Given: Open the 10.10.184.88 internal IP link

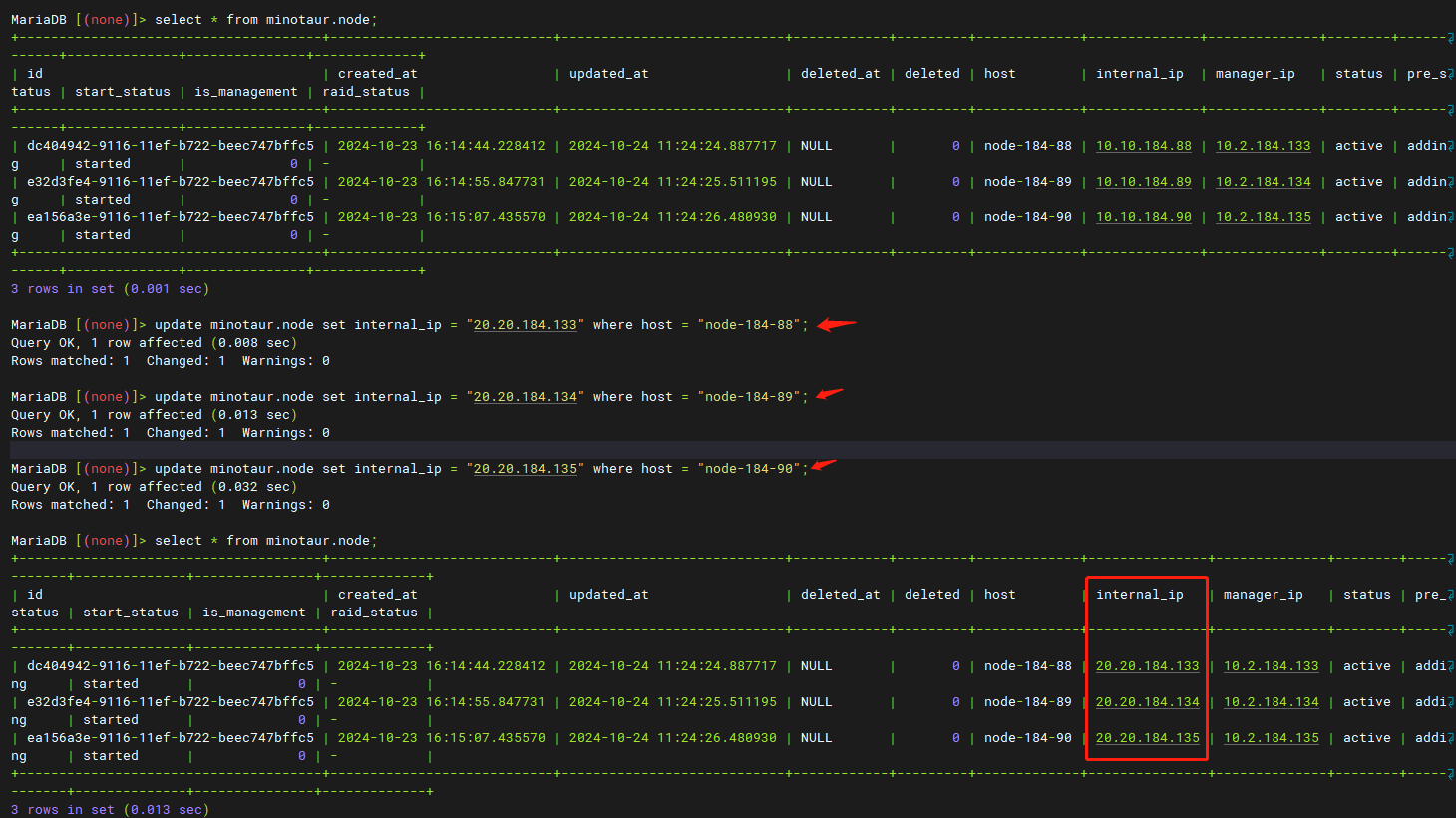Looking at the screenshot, I should click(x=1144, y=146).
